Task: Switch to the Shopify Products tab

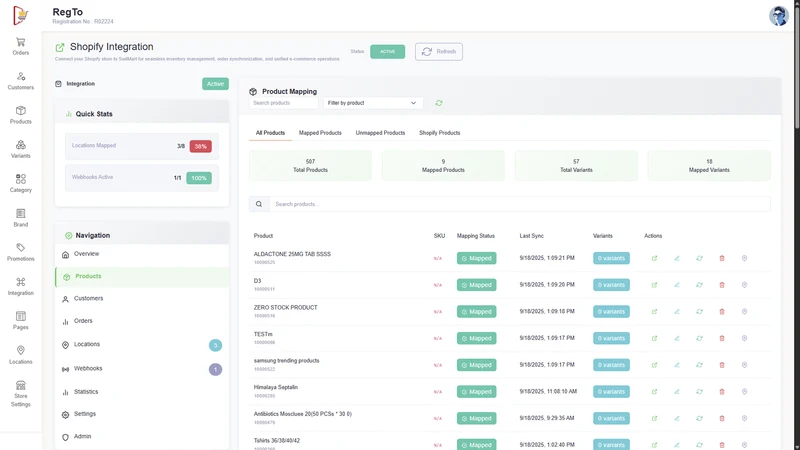Action: coord(439,133)
